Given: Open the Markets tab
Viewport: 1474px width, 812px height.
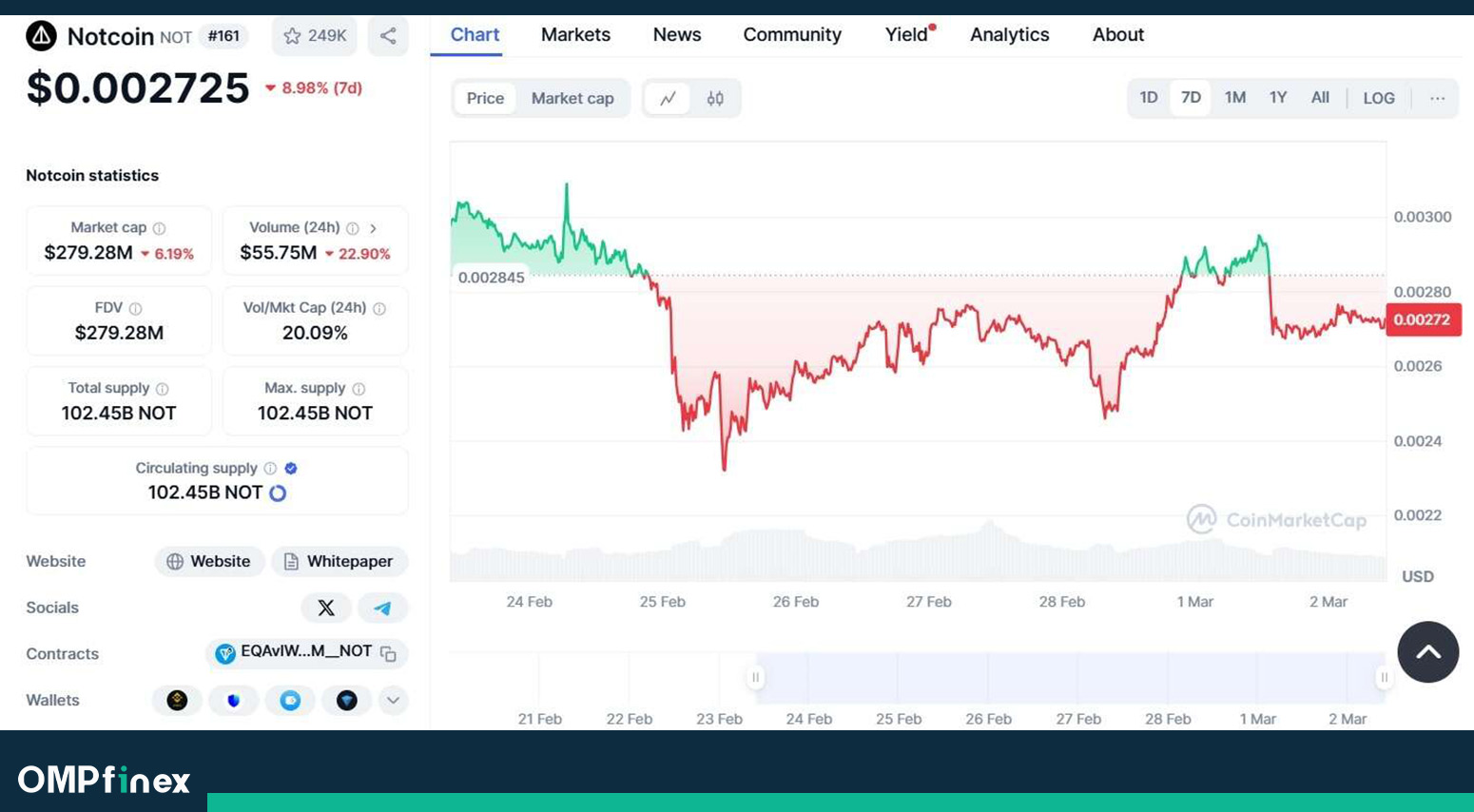Looking at the screenshot, I should click(575, 35).
